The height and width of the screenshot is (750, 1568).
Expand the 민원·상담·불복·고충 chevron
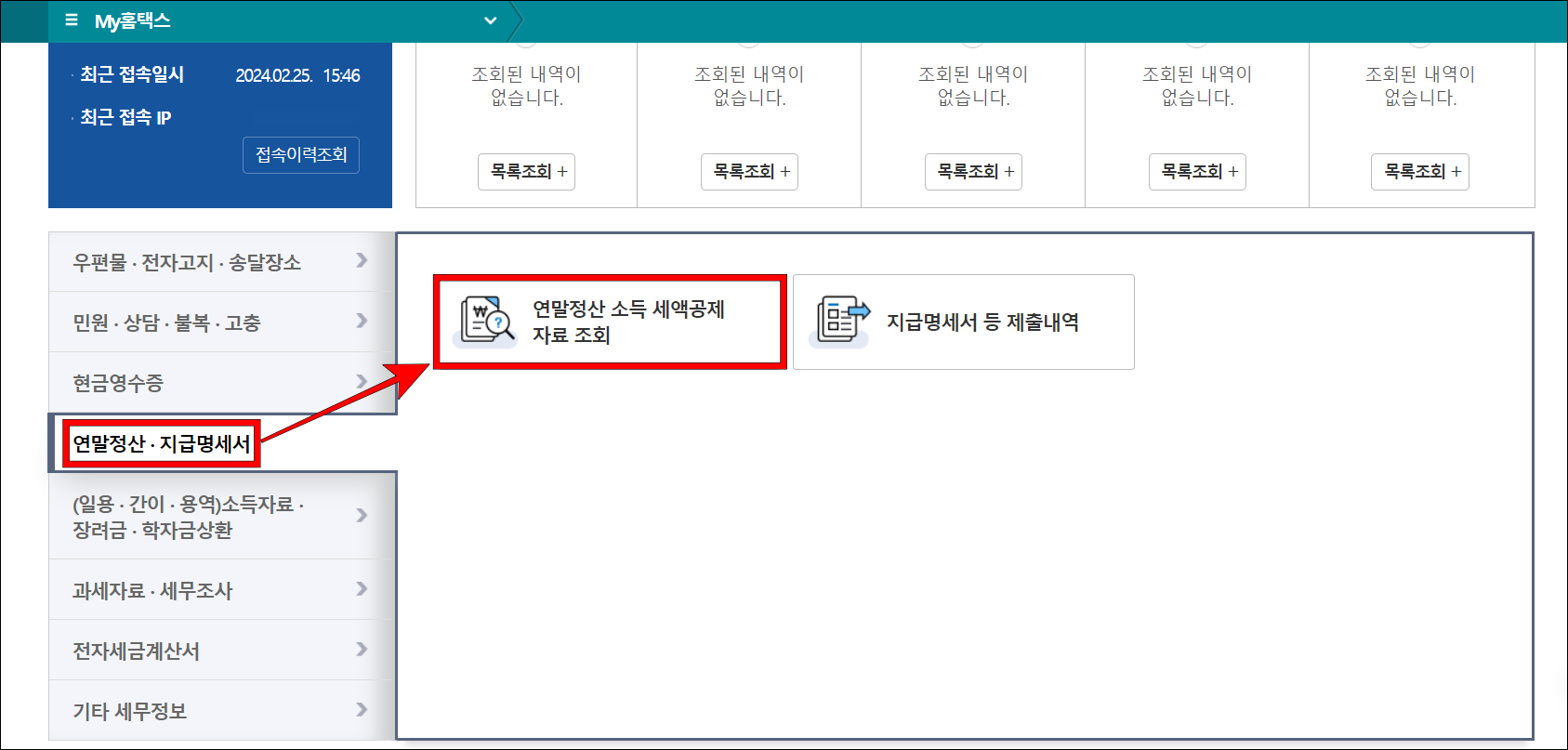362,321
